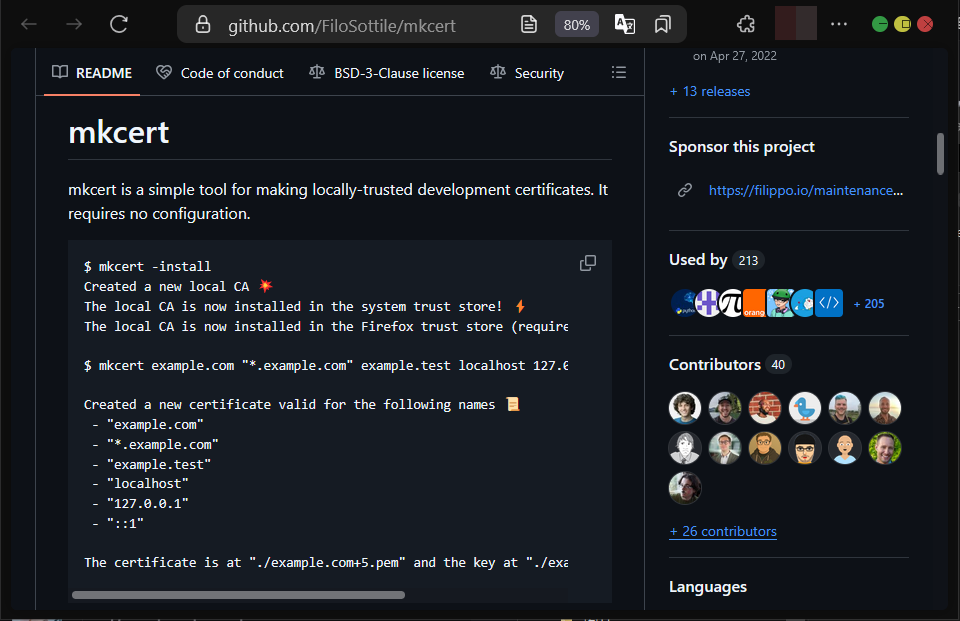Viewport: 960px width, 621px height.
Task: Click the address bar URL field
Action: tap(342, 26)
